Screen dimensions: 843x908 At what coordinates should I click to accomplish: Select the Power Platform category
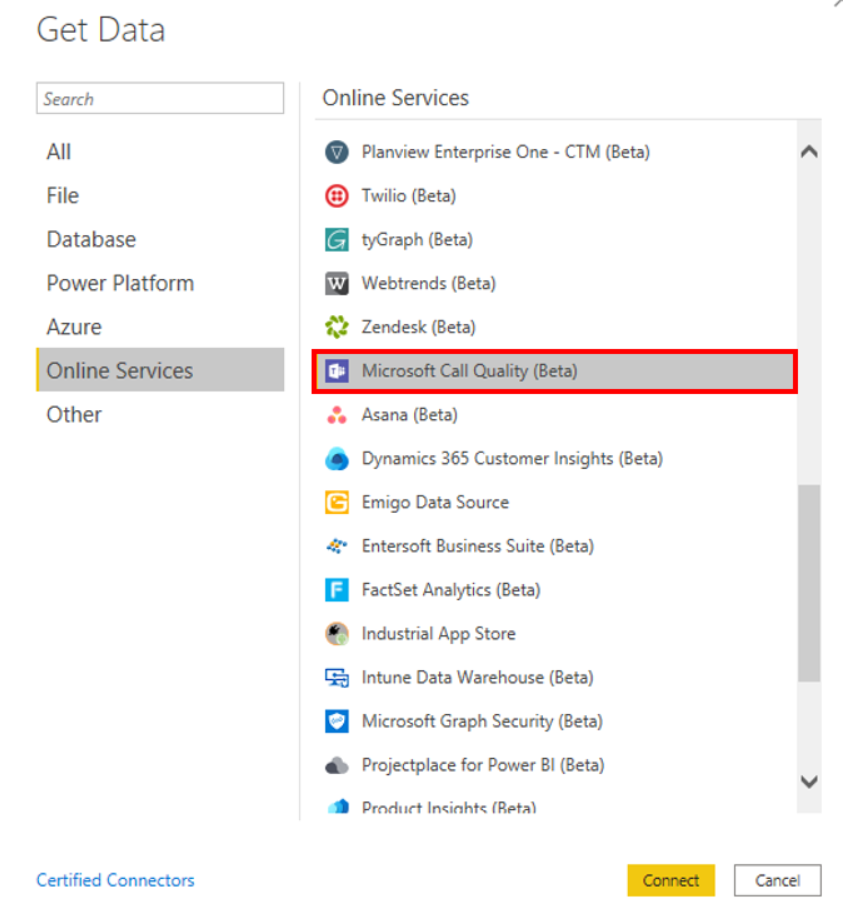tap(120, 283)
